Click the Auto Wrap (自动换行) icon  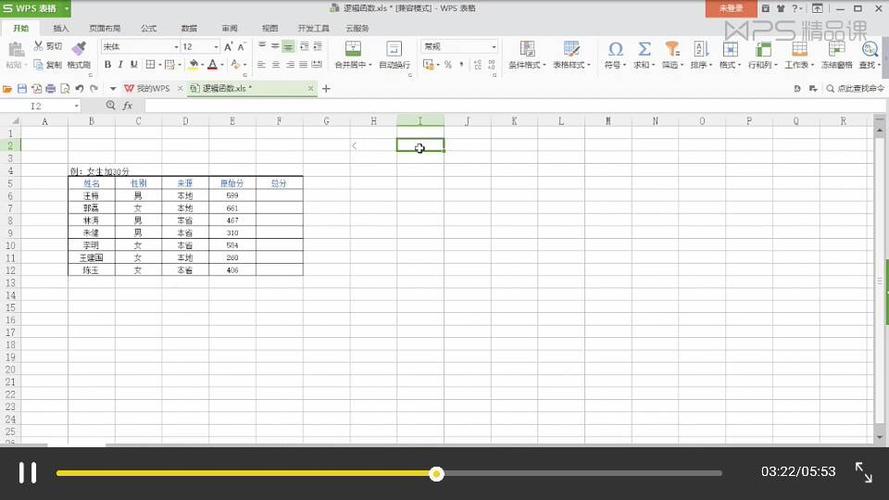tap(394, 49)
